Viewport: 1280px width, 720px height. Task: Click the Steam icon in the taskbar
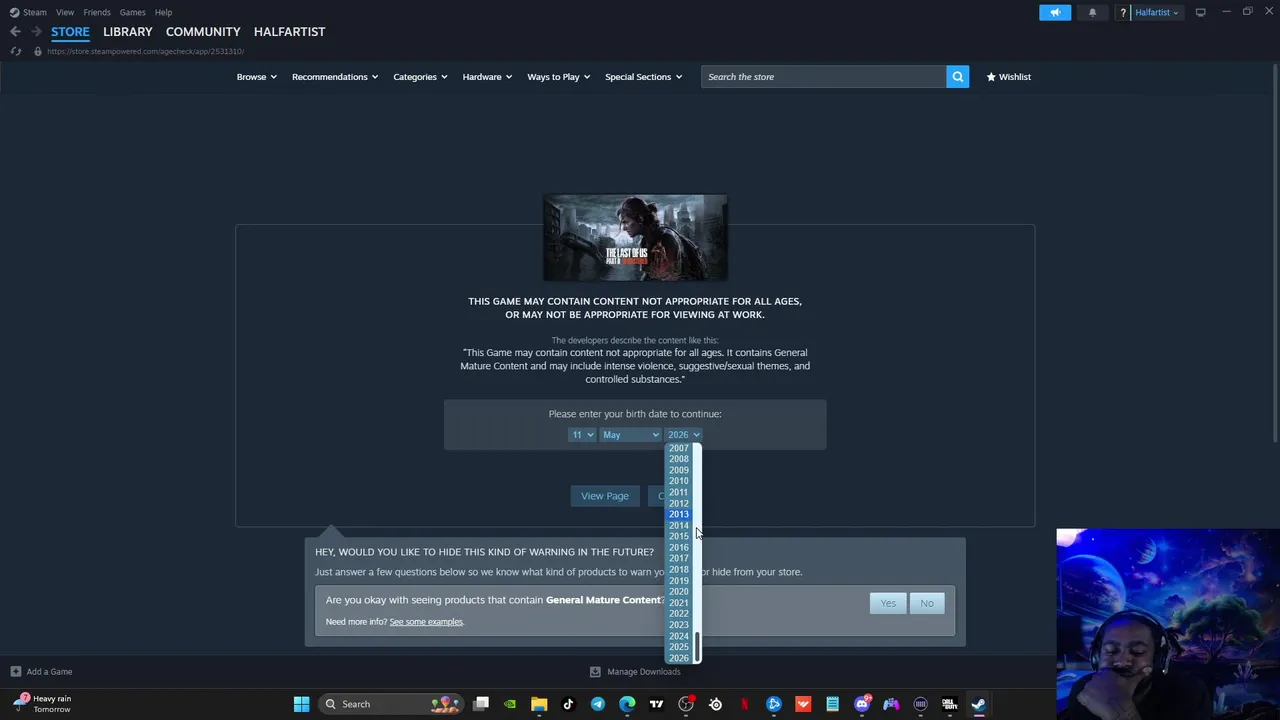pos(978,704)
